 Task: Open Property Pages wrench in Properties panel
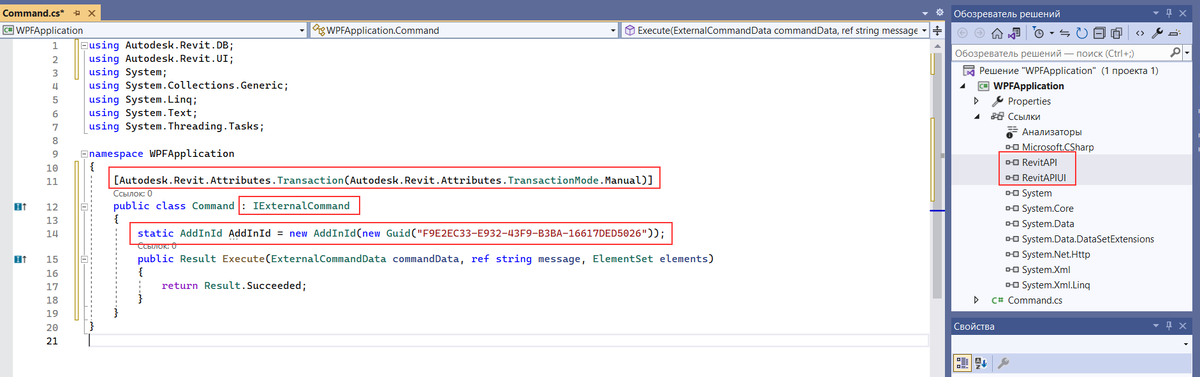(x=1004, y=362)
